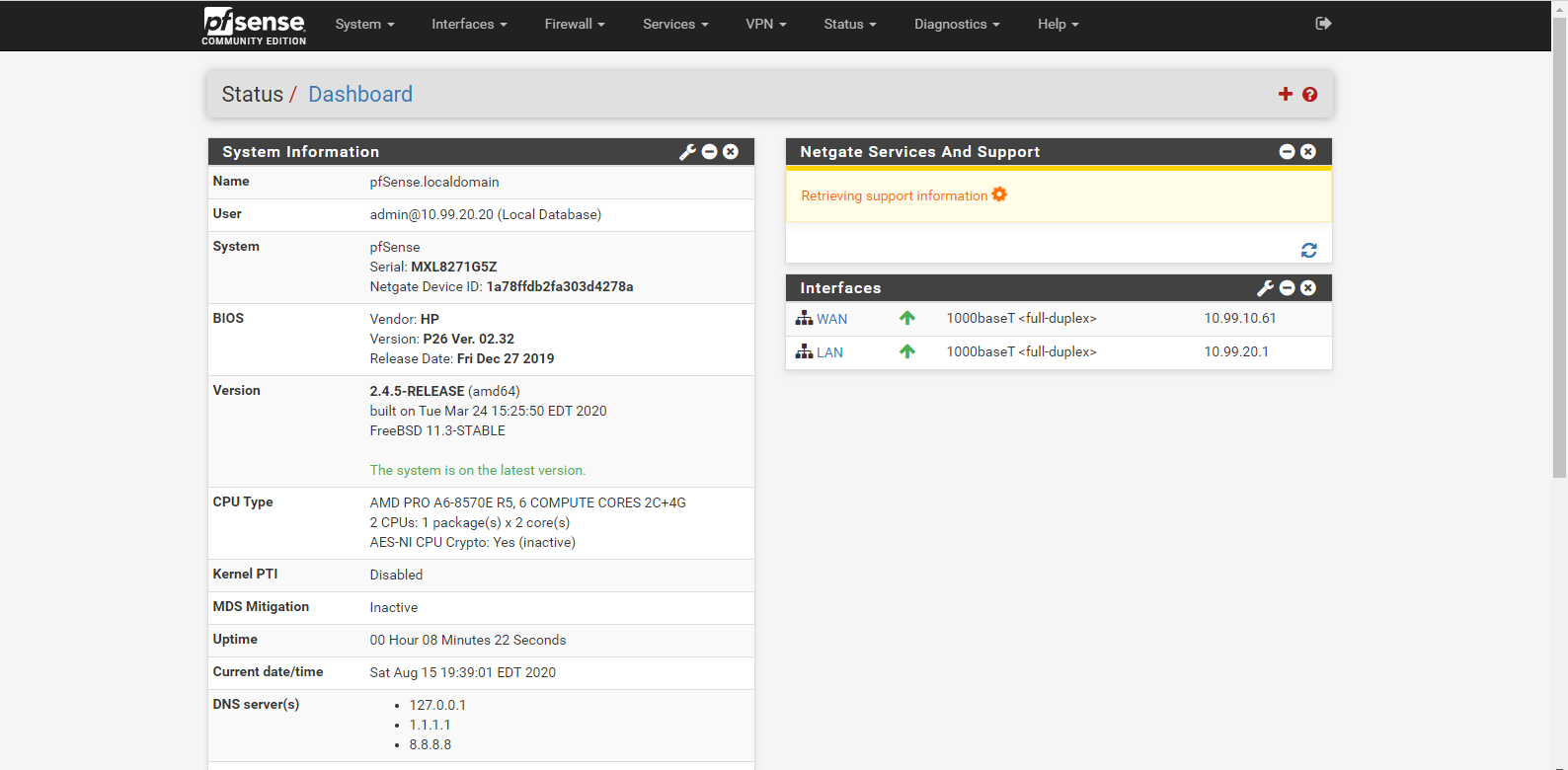Click the CPU type AMD PRO A6-8570E text

pyautogui.click(x=528, y=503)
